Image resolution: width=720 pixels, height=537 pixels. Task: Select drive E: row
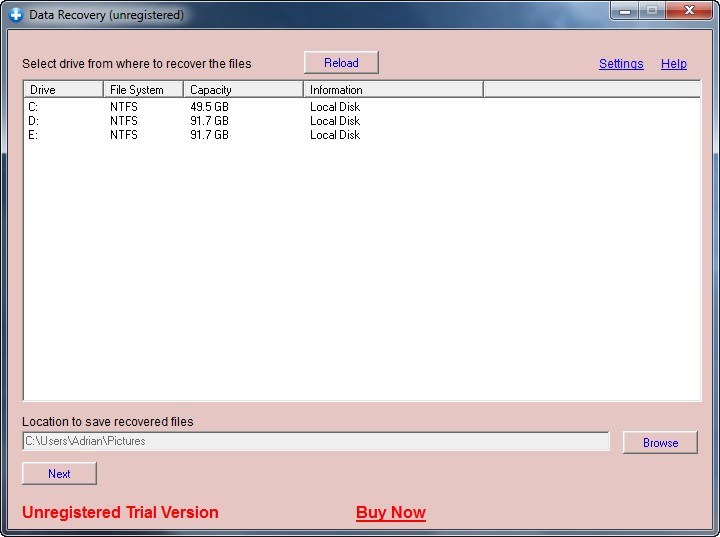[x=362, y=135]
